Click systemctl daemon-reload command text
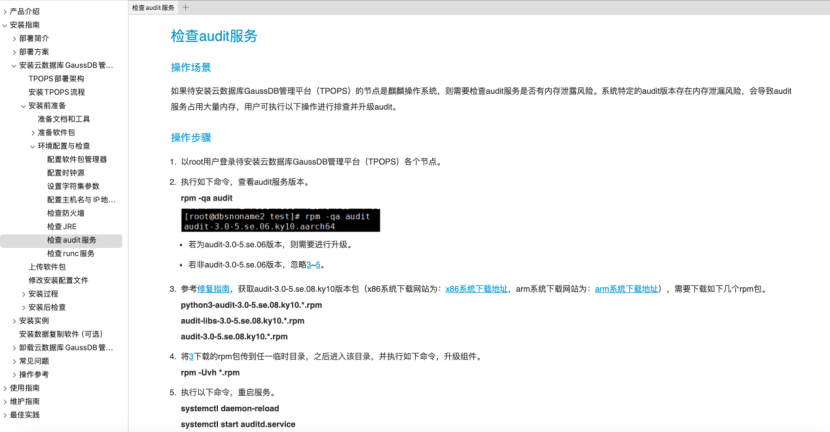Screen dimensions: 830x432 click(230, 409)
